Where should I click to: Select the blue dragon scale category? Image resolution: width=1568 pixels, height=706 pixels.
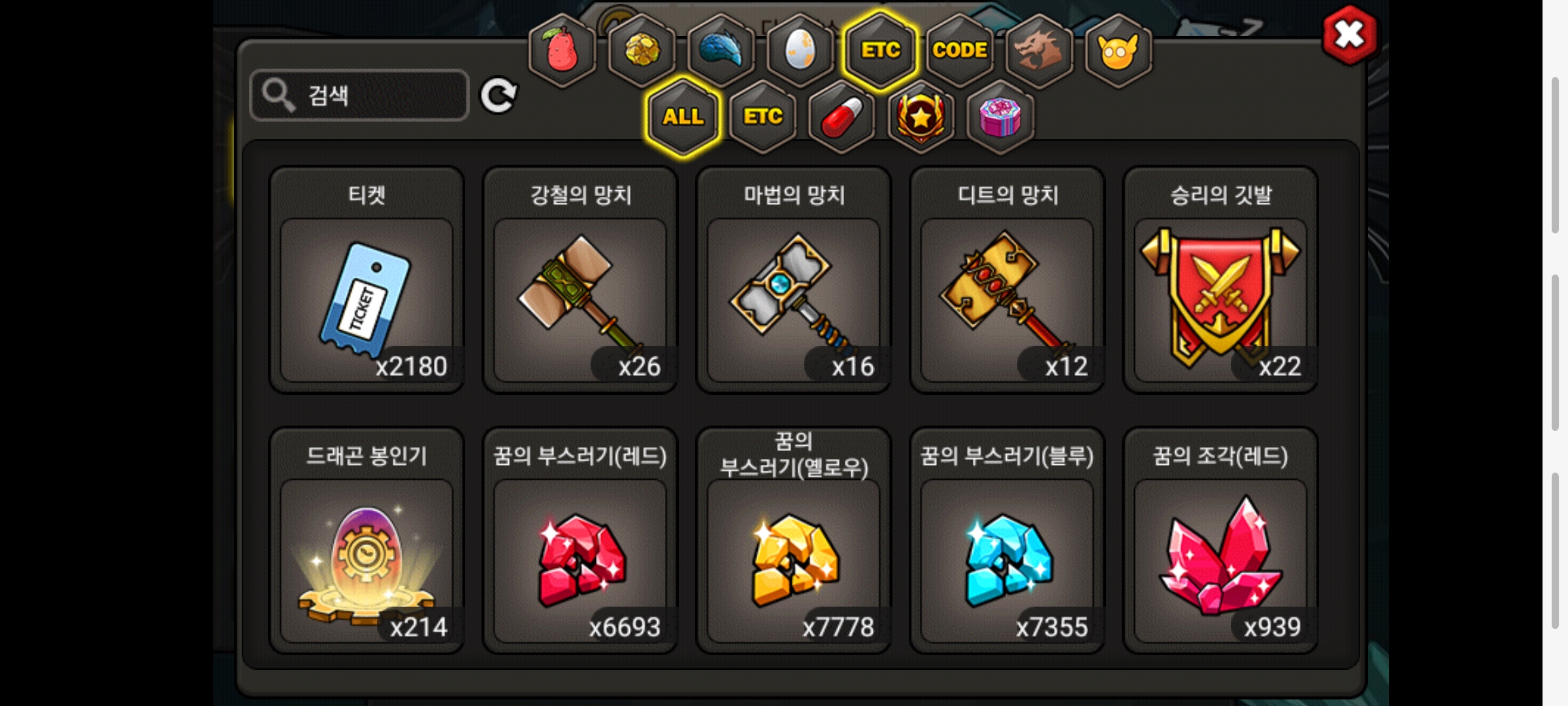721,50
